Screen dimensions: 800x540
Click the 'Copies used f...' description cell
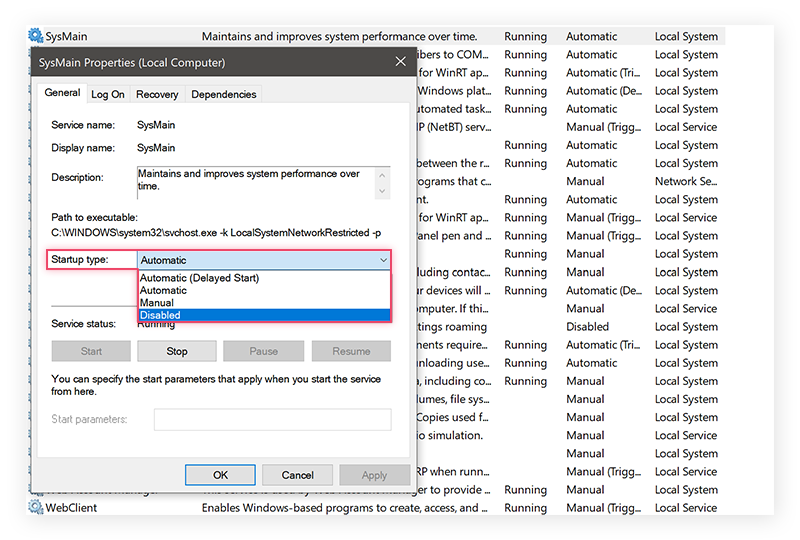click(452, 417)
